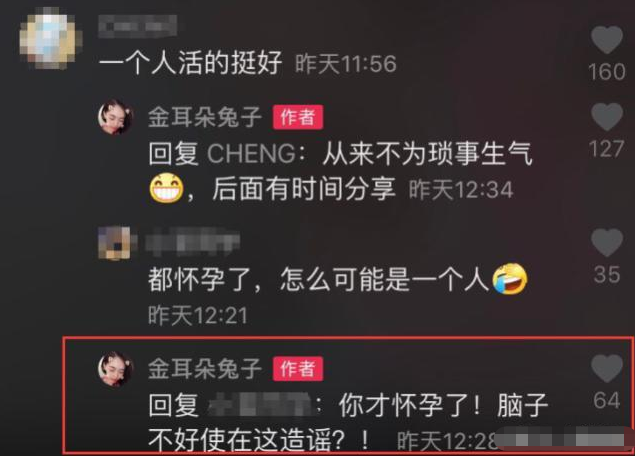Open 金耳朵兔子 avatar in the first reply
The width and height of the screenshot is (635, 456).
(x=116, y=117)
